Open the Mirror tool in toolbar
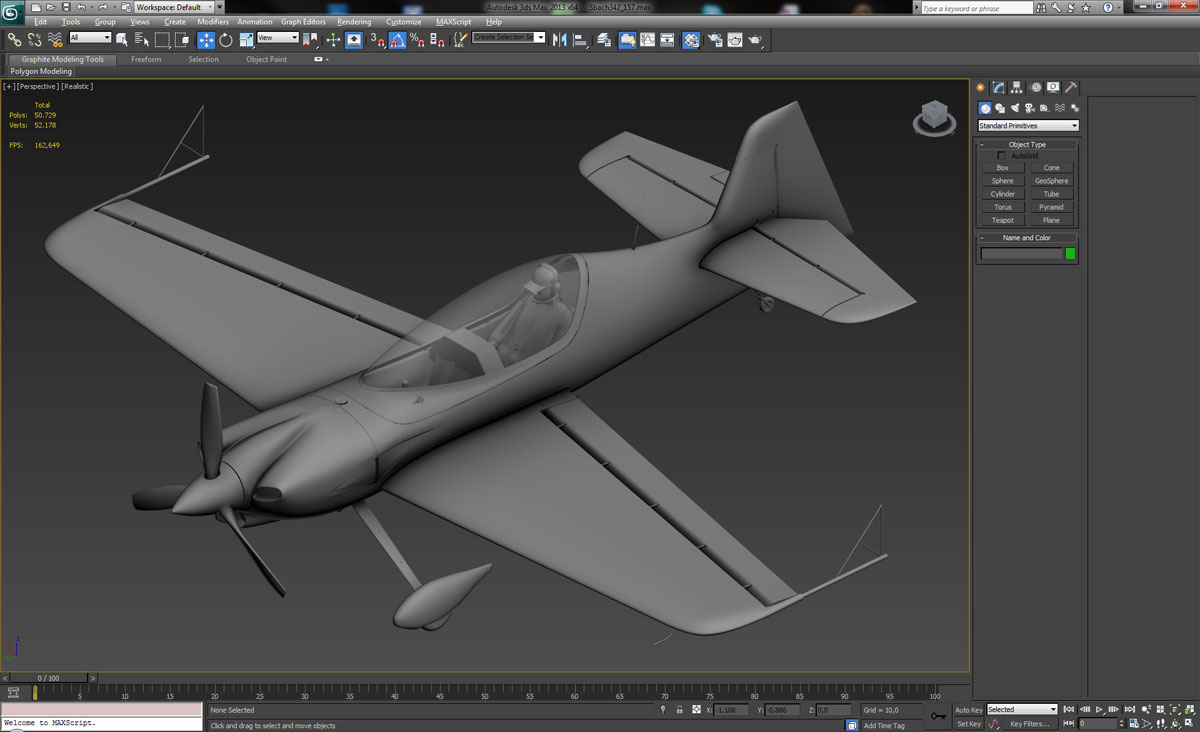Screen dimensions: 1200x732 point(559,40)
